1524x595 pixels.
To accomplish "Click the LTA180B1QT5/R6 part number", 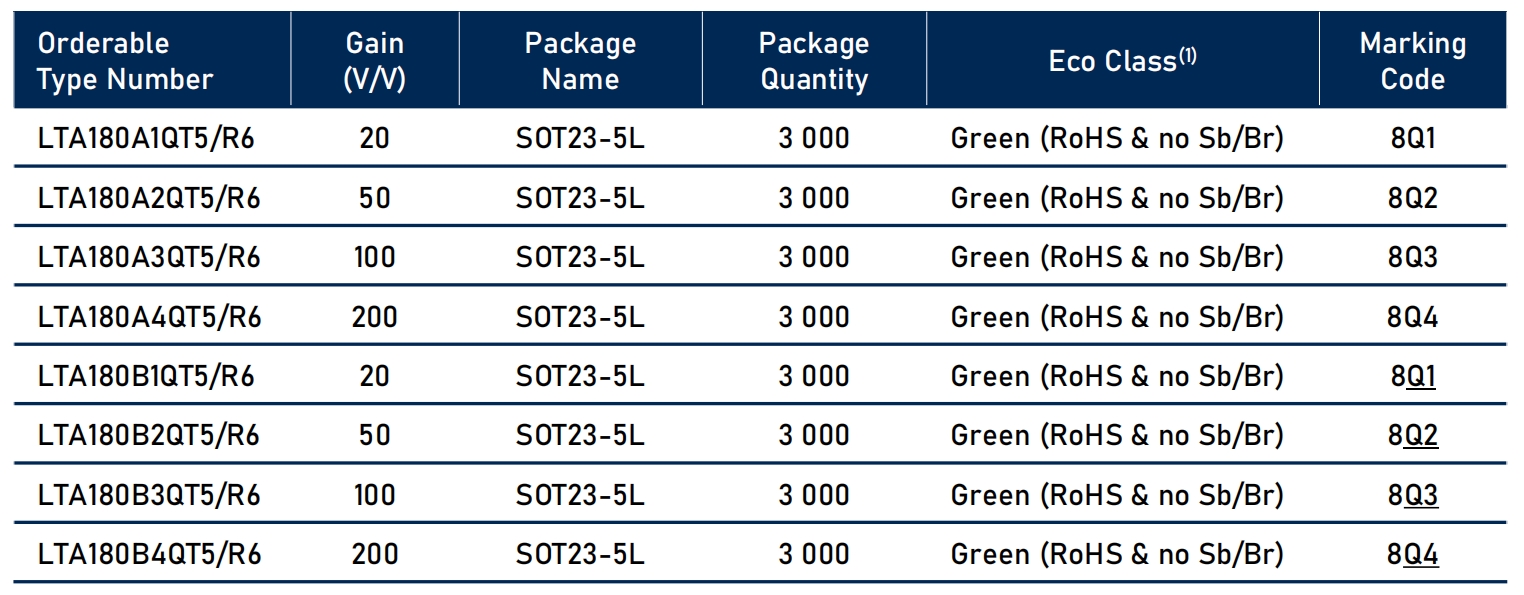I will coord(146,377).
